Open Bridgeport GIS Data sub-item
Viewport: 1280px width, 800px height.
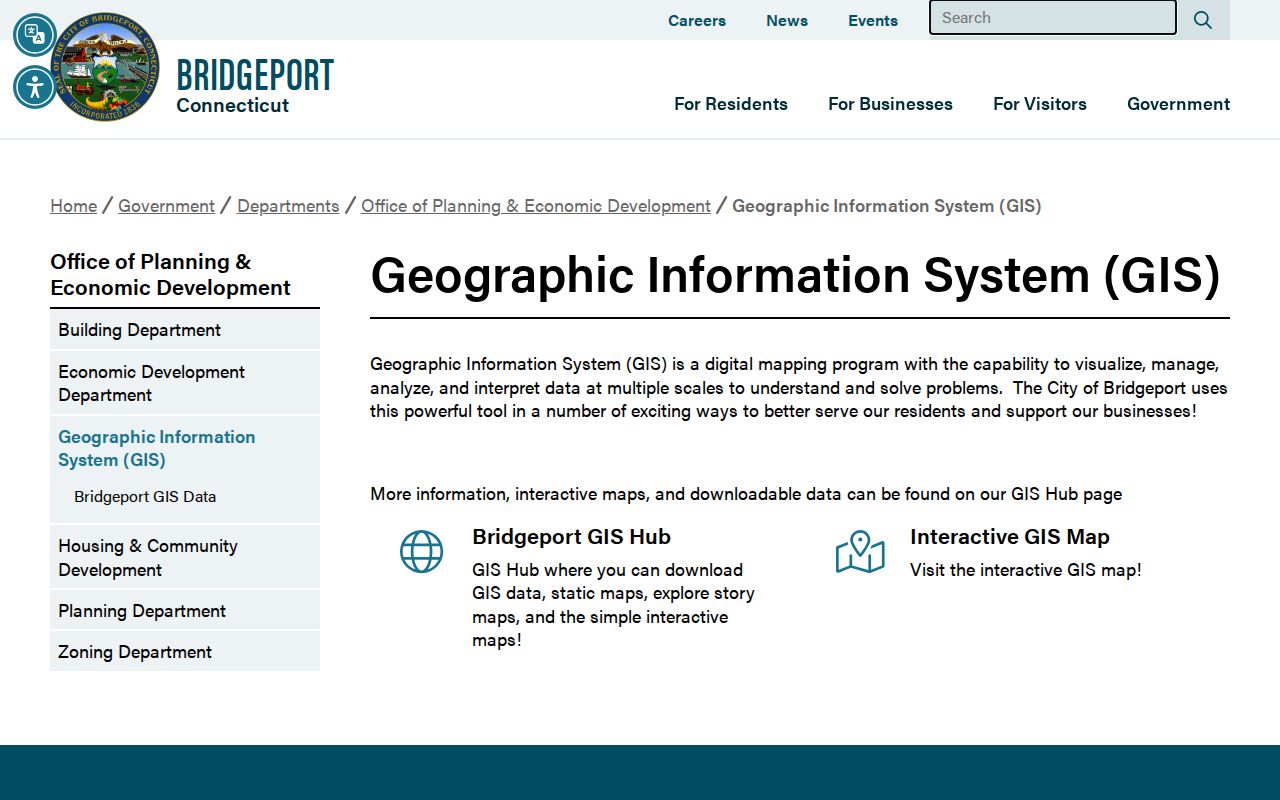click(x=145, y=497)
